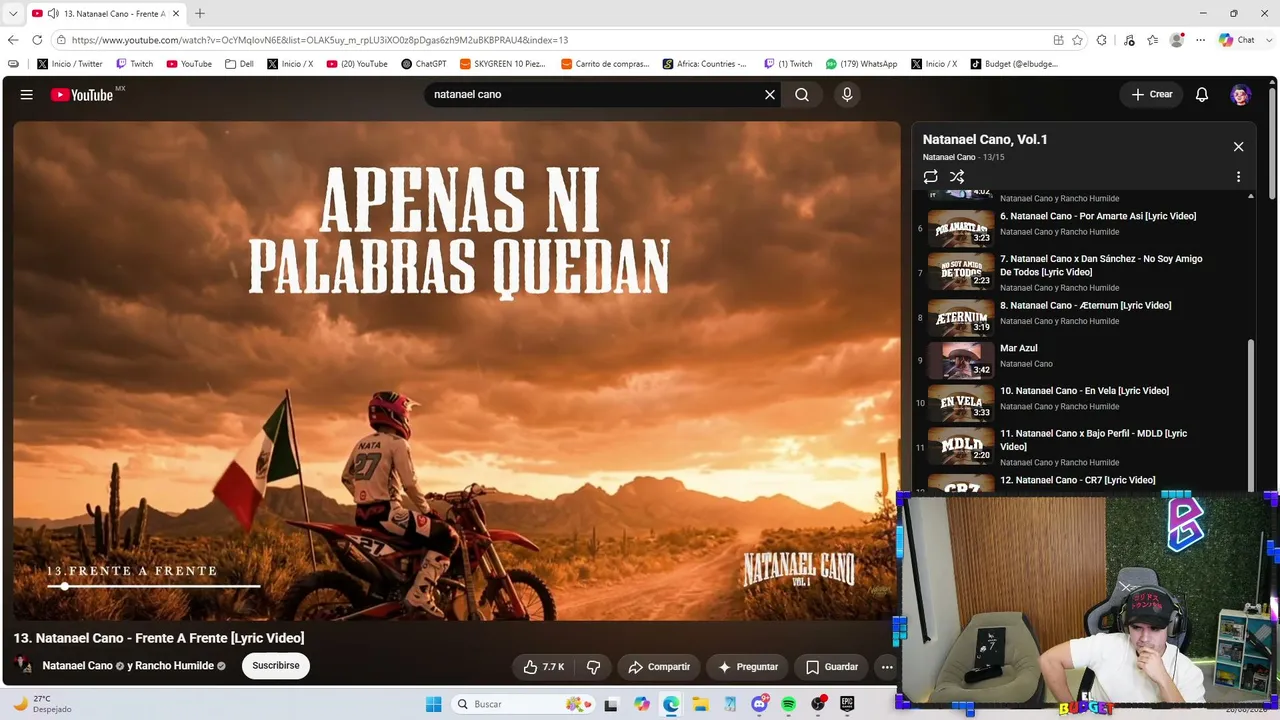
Task: Open Africa: Countries bookmark
Action: click(705, 64)
